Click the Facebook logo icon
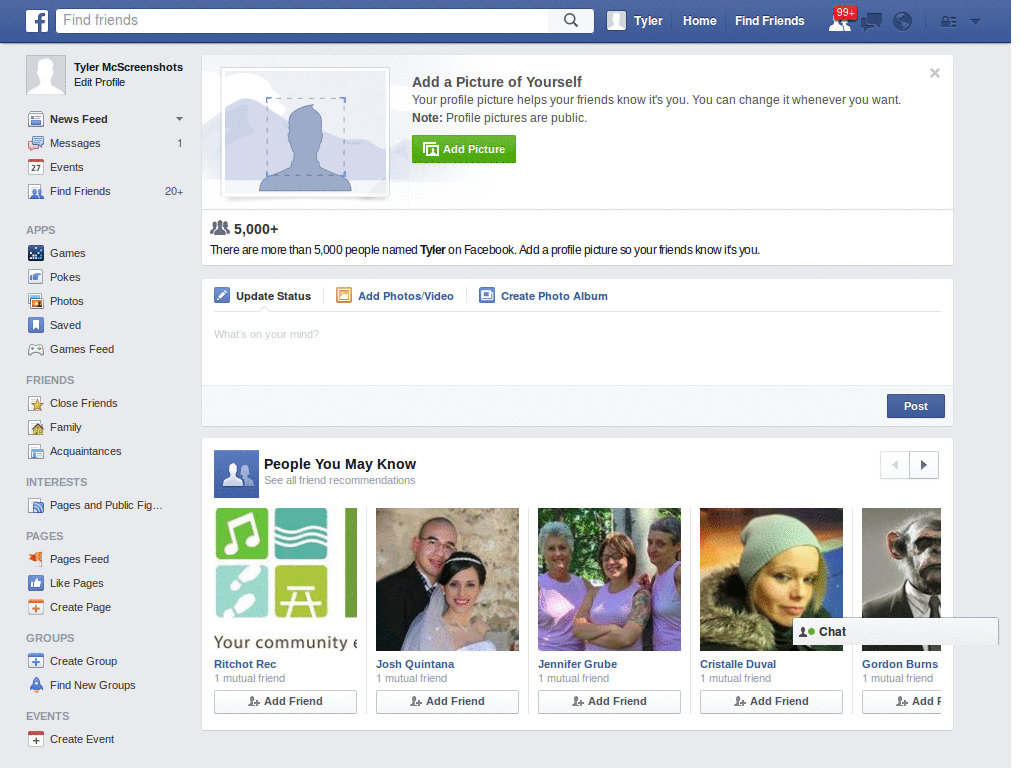The width and height of the screenshot is (1024, 768). [x=37, y=21]
